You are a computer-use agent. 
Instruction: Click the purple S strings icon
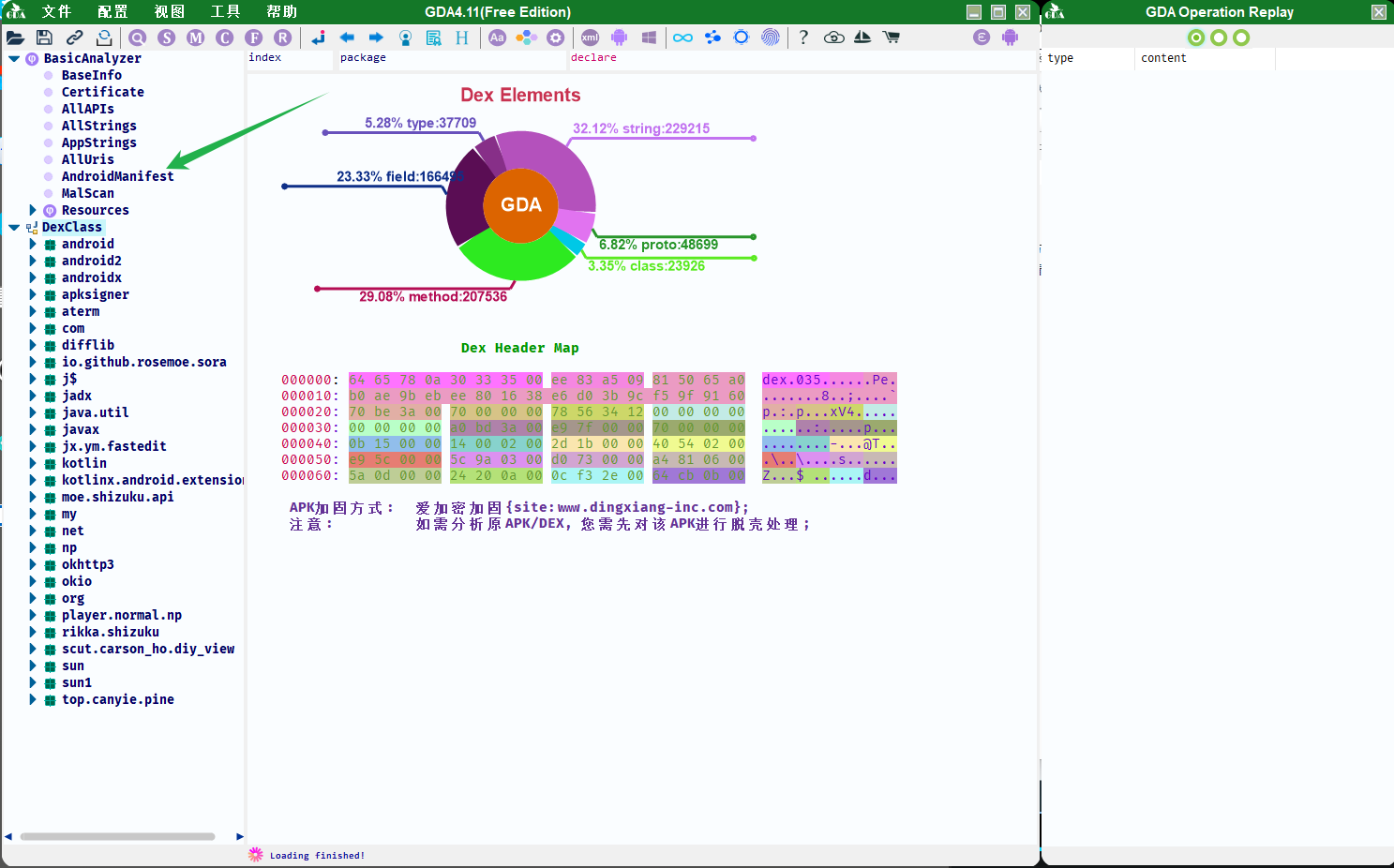click(x=167, y=37)
